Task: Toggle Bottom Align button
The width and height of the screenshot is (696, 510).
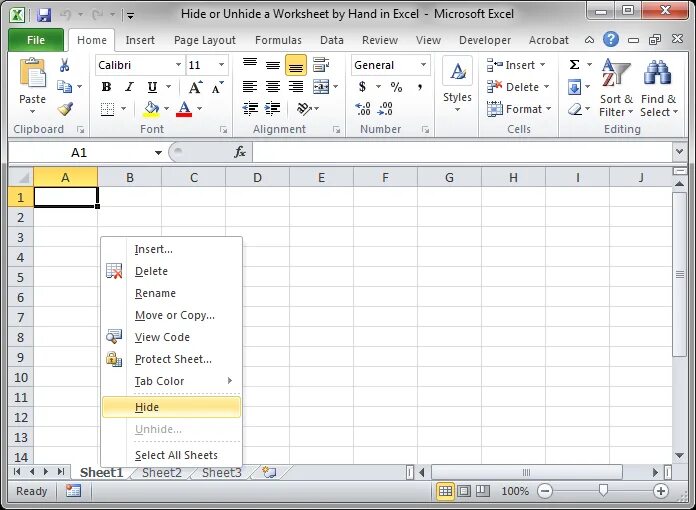Action: coord(296,65)
